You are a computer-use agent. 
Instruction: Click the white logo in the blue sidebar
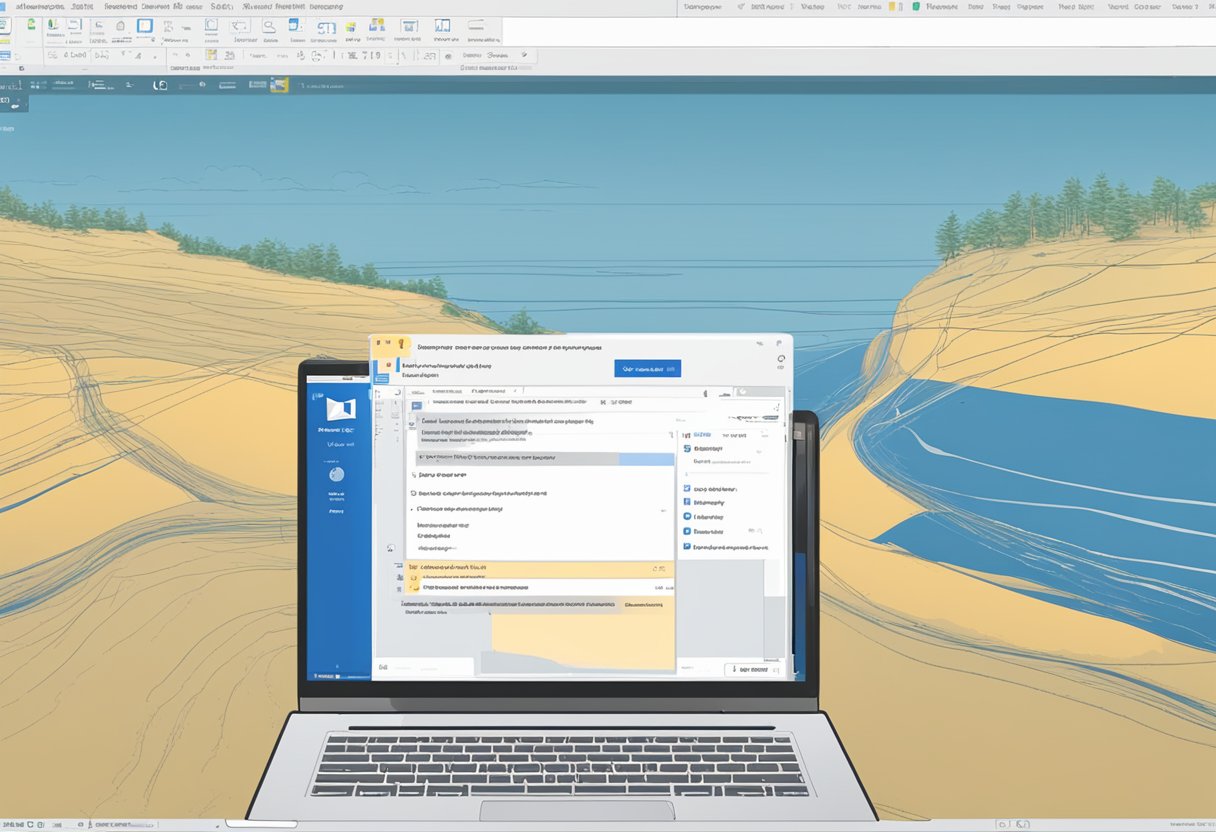tap(341, 408)
